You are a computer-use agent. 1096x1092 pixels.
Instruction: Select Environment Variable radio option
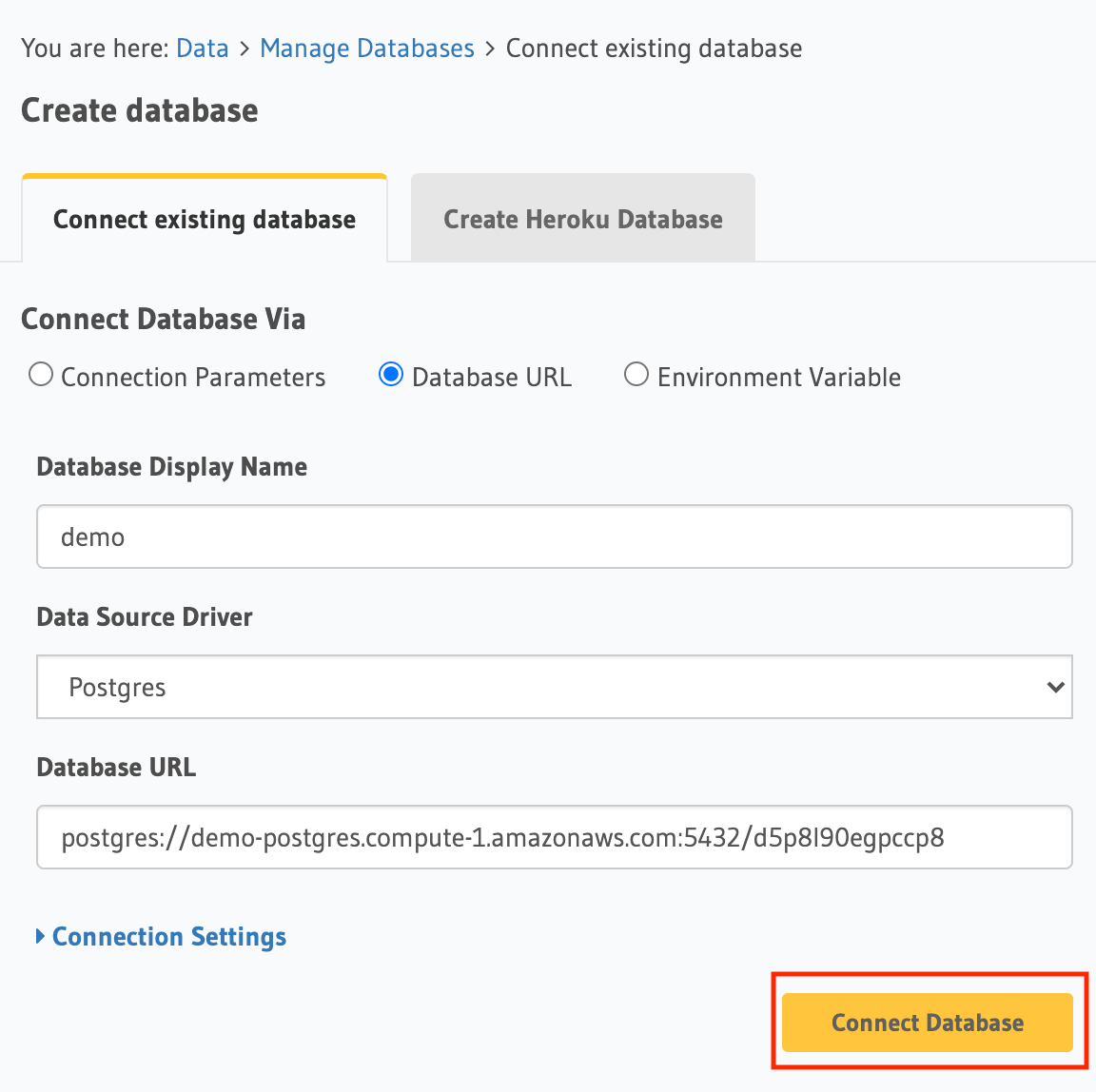(636, 375)
